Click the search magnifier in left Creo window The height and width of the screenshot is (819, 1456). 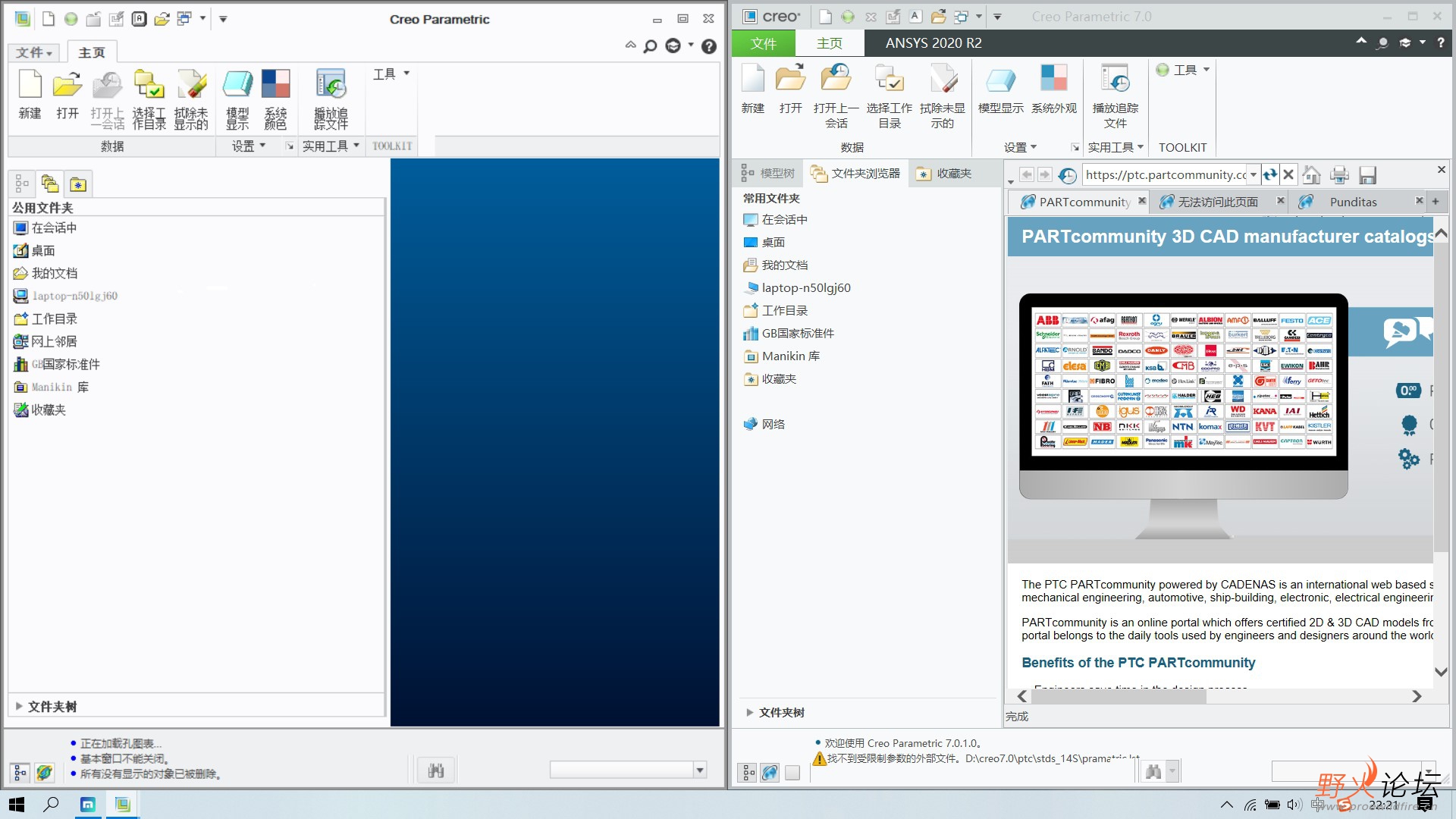[x=650, y=46]
